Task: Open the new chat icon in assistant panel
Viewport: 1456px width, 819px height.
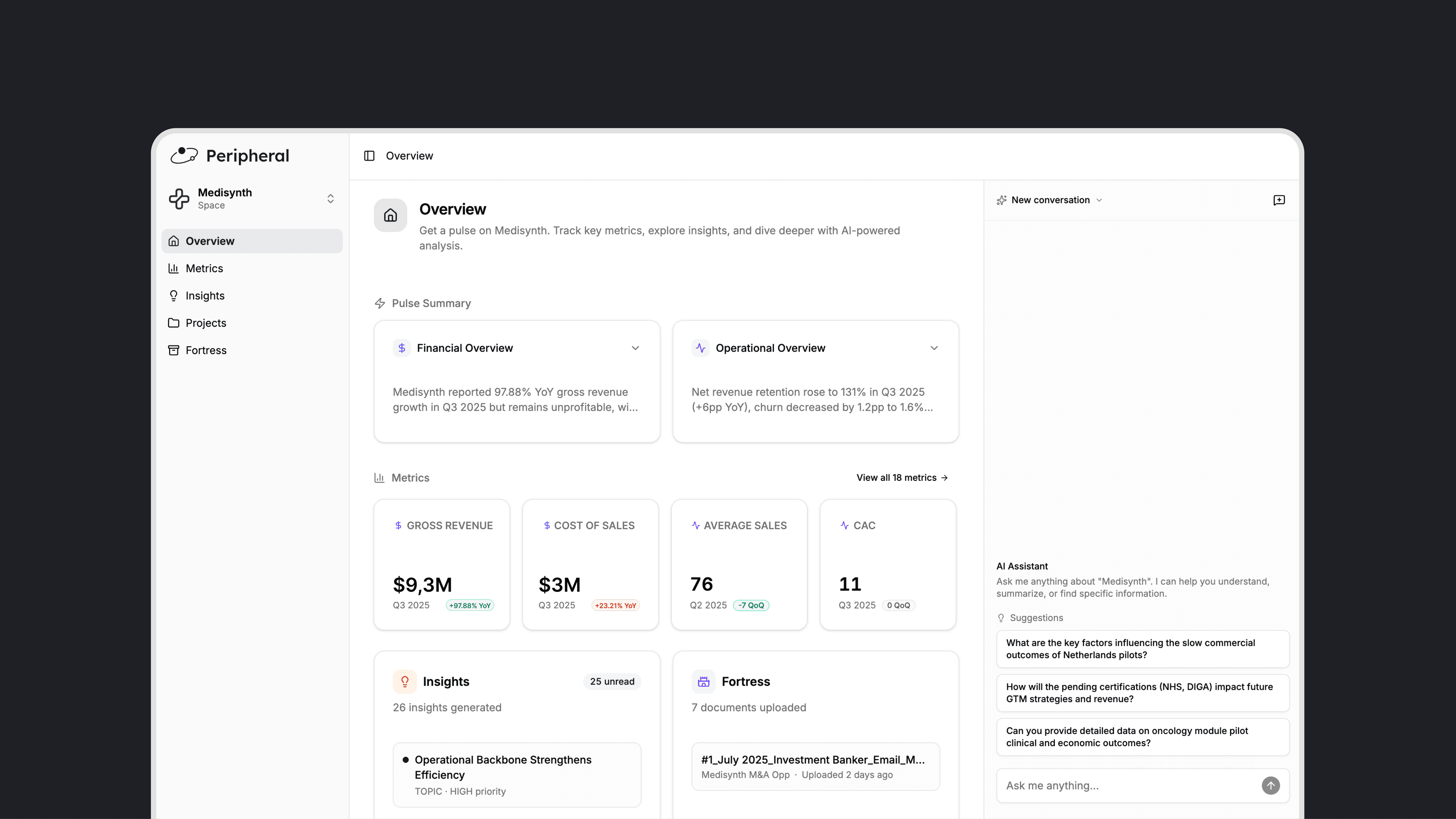Action: [1279, 200]
